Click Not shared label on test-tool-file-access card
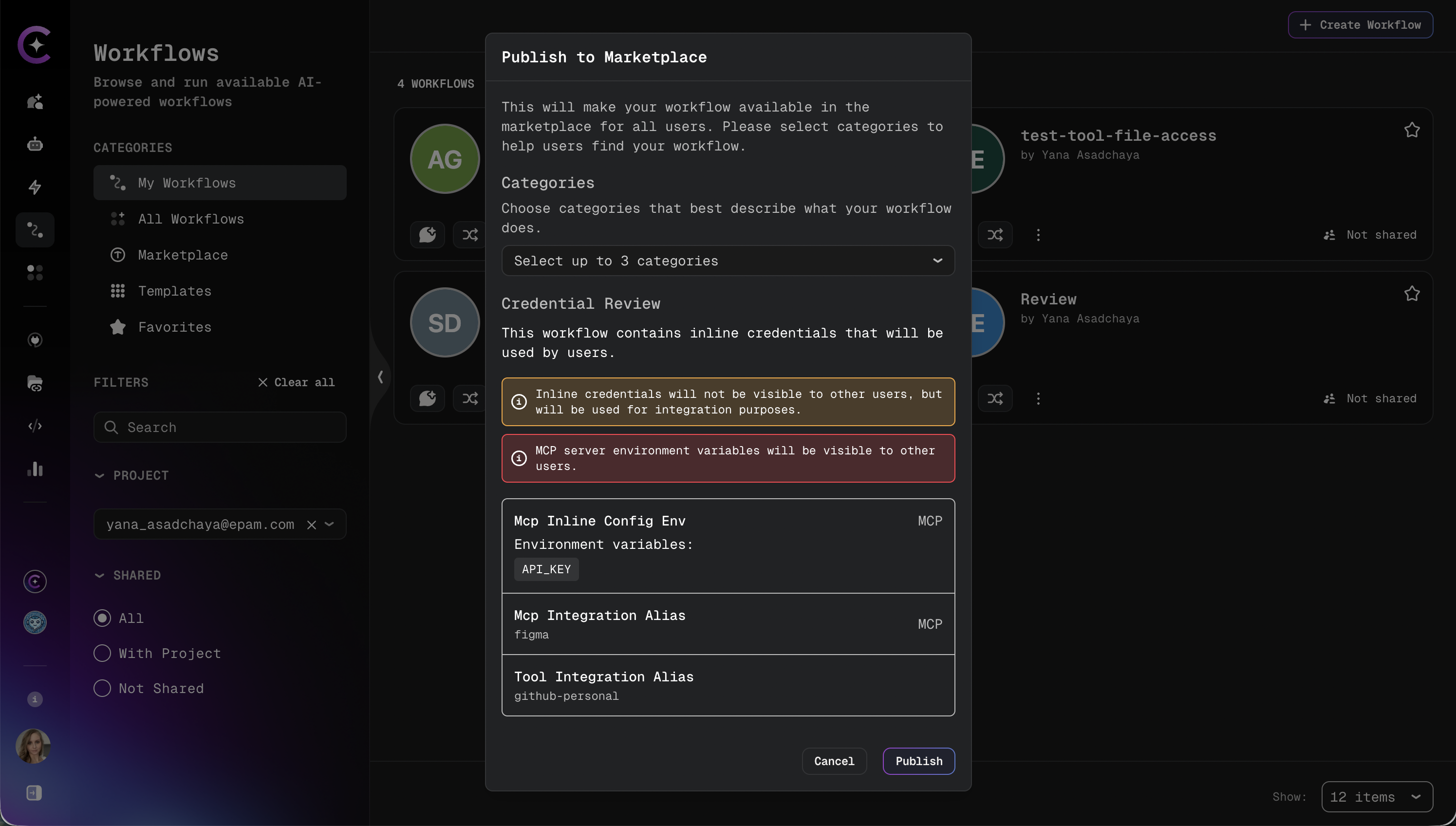This screenshot has width=1456, height=826. click(1381, 234)
